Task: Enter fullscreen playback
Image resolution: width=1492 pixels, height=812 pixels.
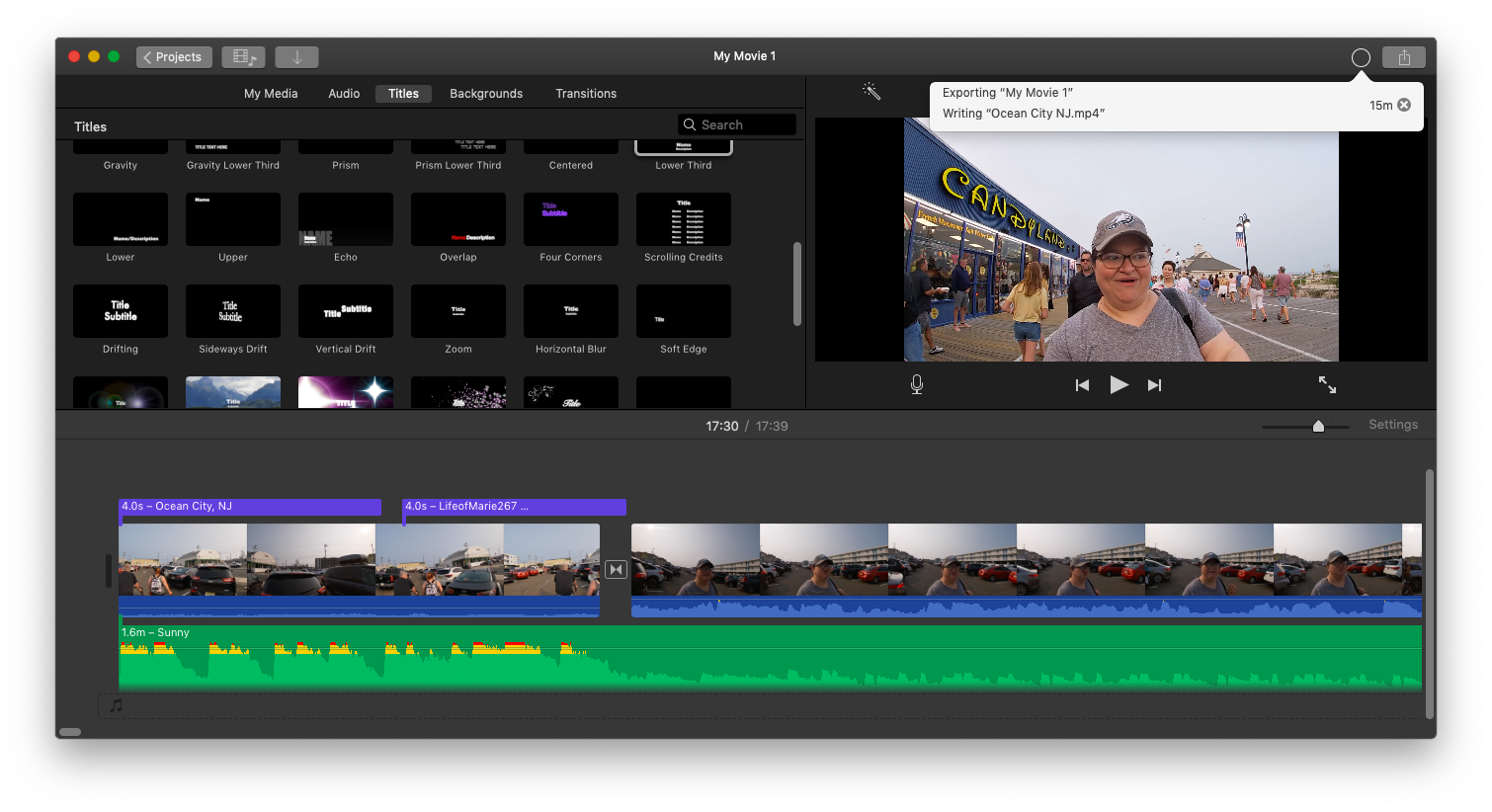Action: click(x=1327, y=385)
